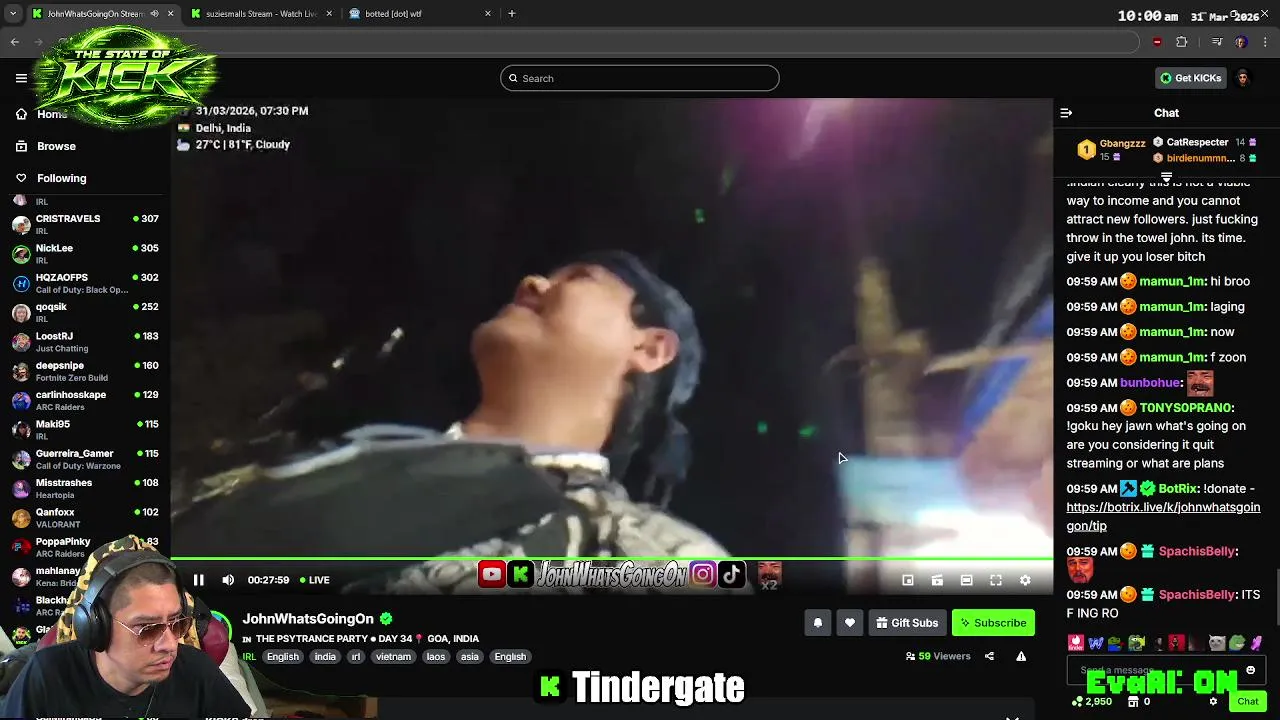Screen dimensions: 1280x720
Task: Expand the chat leaderboard arrow
Action: pyautogui.click(x=1166, y=177)
